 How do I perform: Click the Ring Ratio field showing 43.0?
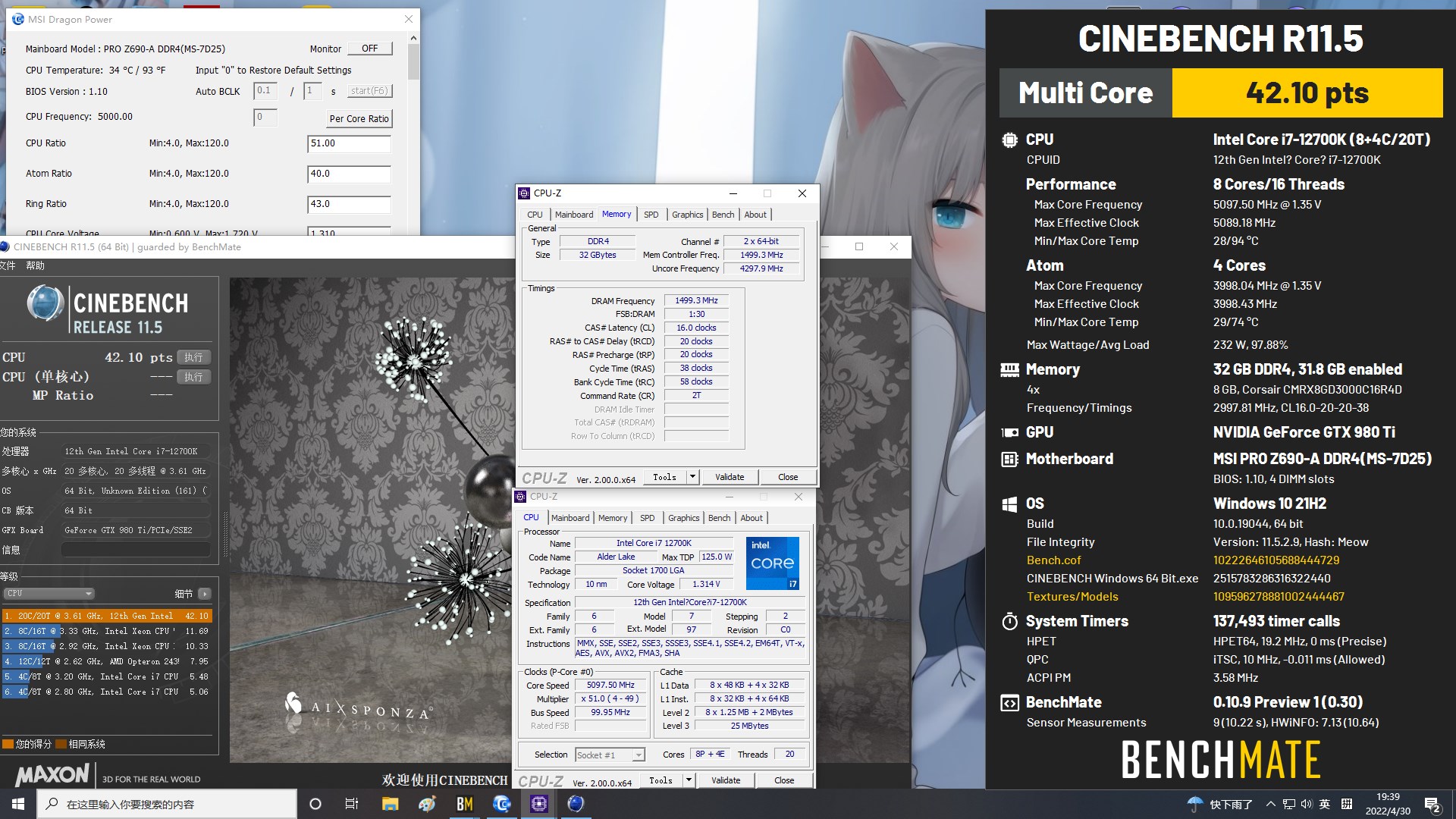click(x=349, y=204)
